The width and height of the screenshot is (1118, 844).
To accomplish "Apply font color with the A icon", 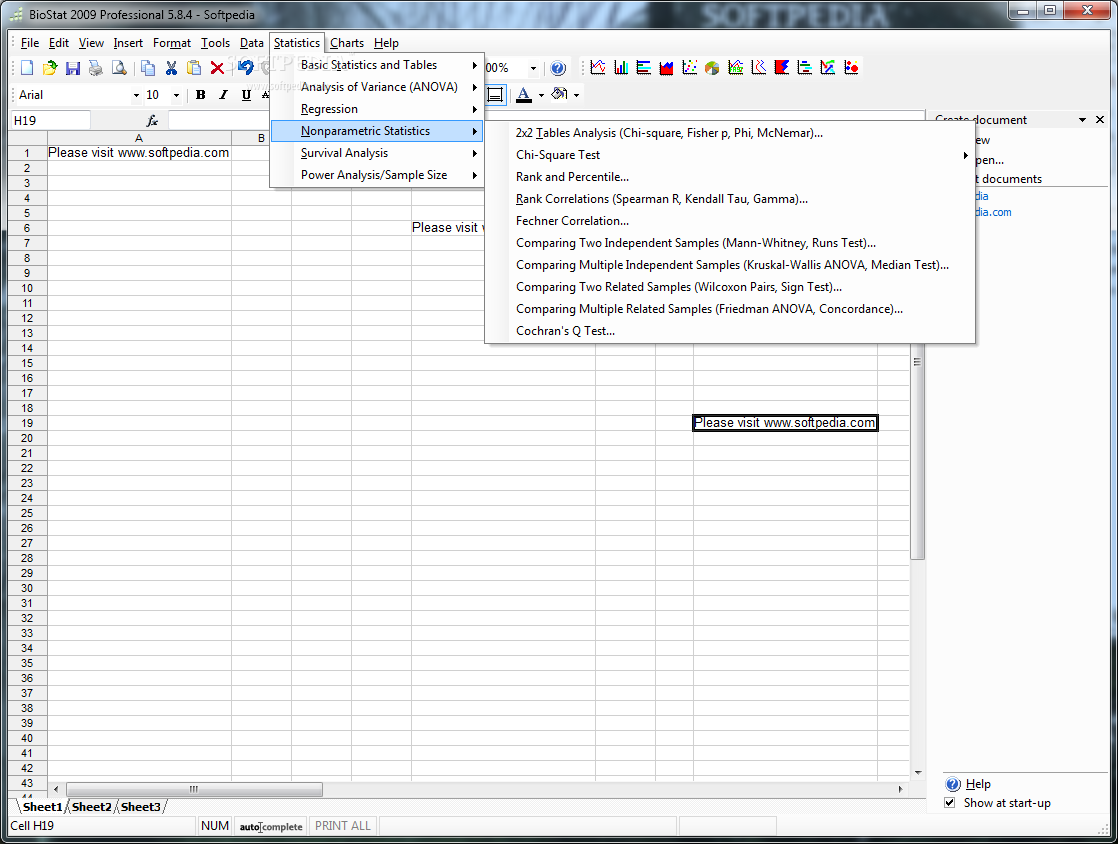I will [x=524, y=94].
